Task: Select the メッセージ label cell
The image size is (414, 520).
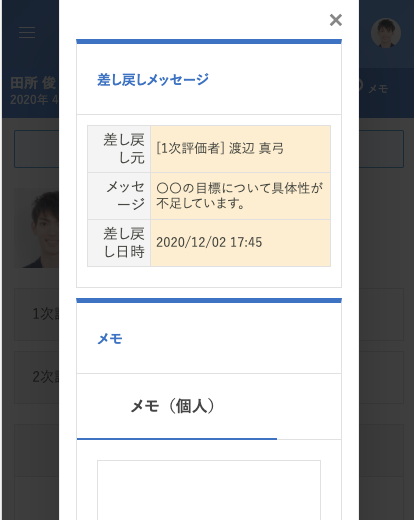Action: [119, 196]
